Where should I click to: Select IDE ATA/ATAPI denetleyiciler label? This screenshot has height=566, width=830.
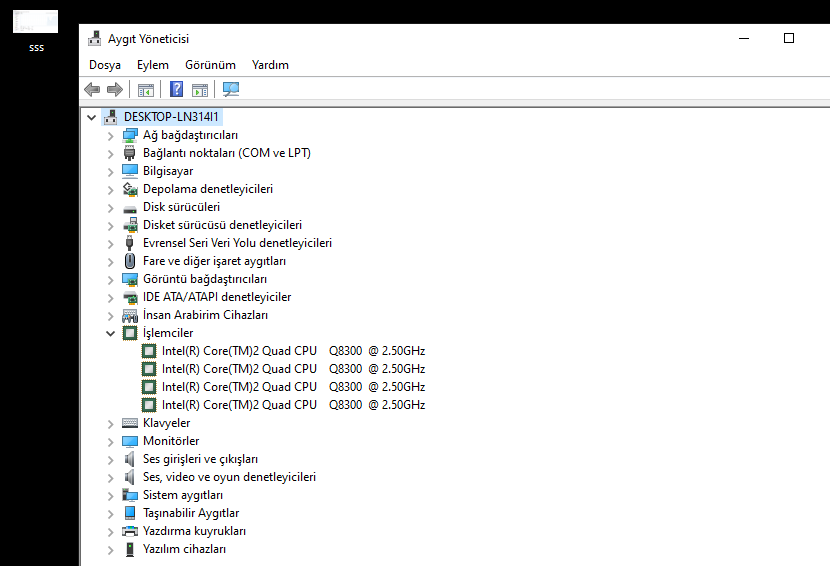(217, 297)
